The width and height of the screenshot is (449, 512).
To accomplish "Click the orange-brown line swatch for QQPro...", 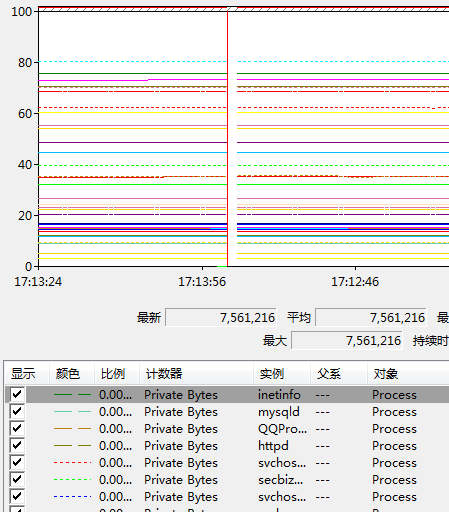I will click(x=72, y=429).
